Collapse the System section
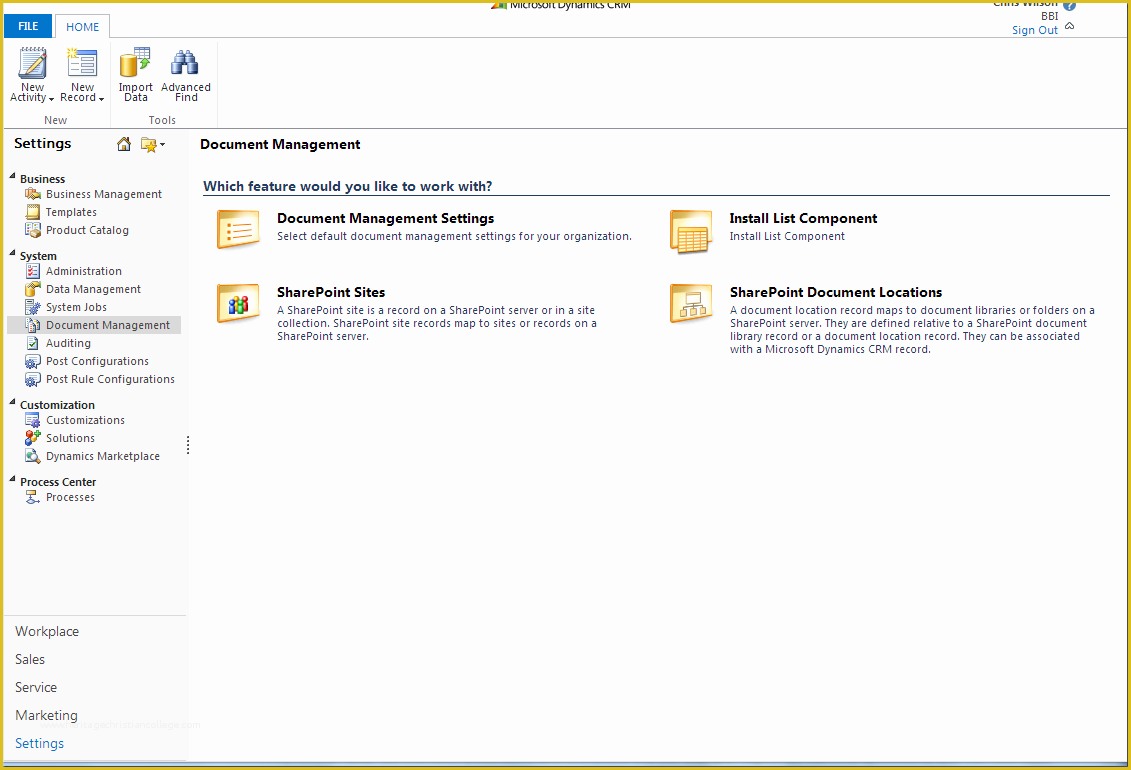 coord(12,253)
